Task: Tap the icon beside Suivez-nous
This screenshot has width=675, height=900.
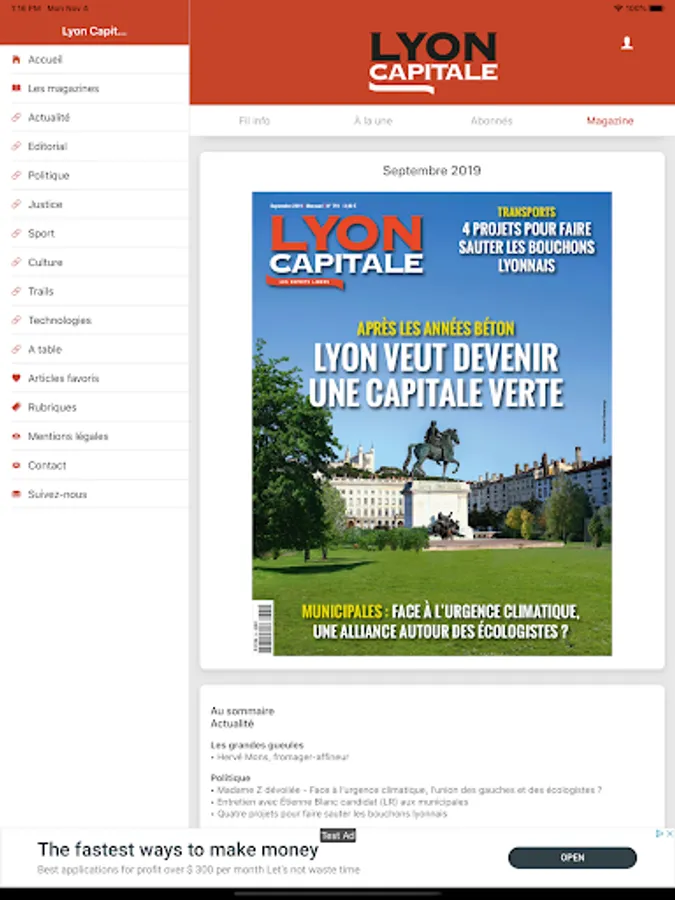Action: coord(16,494)
